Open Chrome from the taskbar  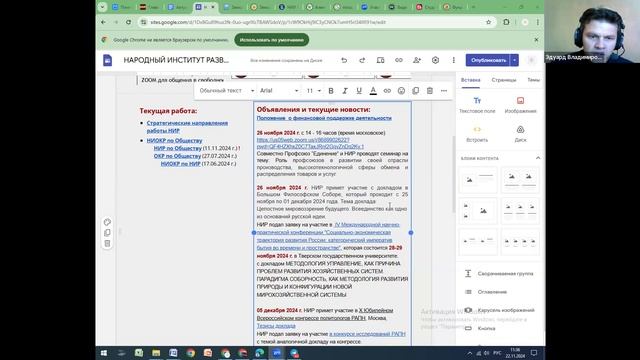(191, 353)
